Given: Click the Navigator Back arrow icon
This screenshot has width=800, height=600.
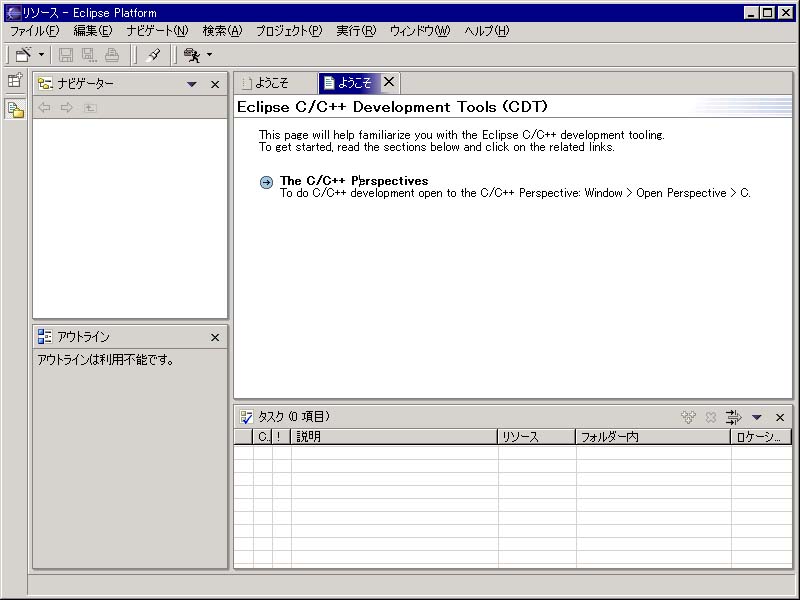Looking at the screenshot, I should coord(44,108).
